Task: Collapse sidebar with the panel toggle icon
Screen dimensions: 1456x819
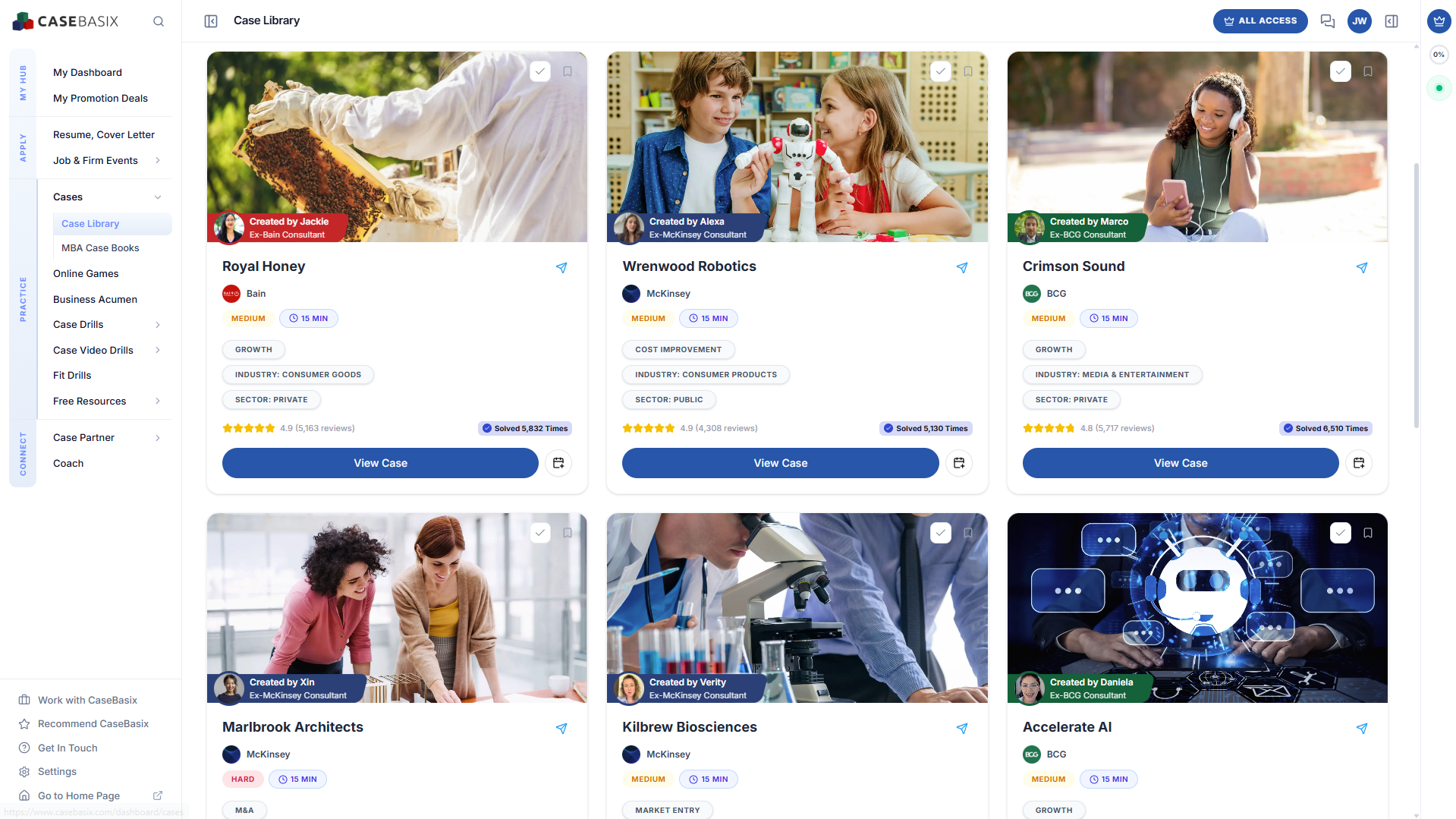Action: (211, 21)
